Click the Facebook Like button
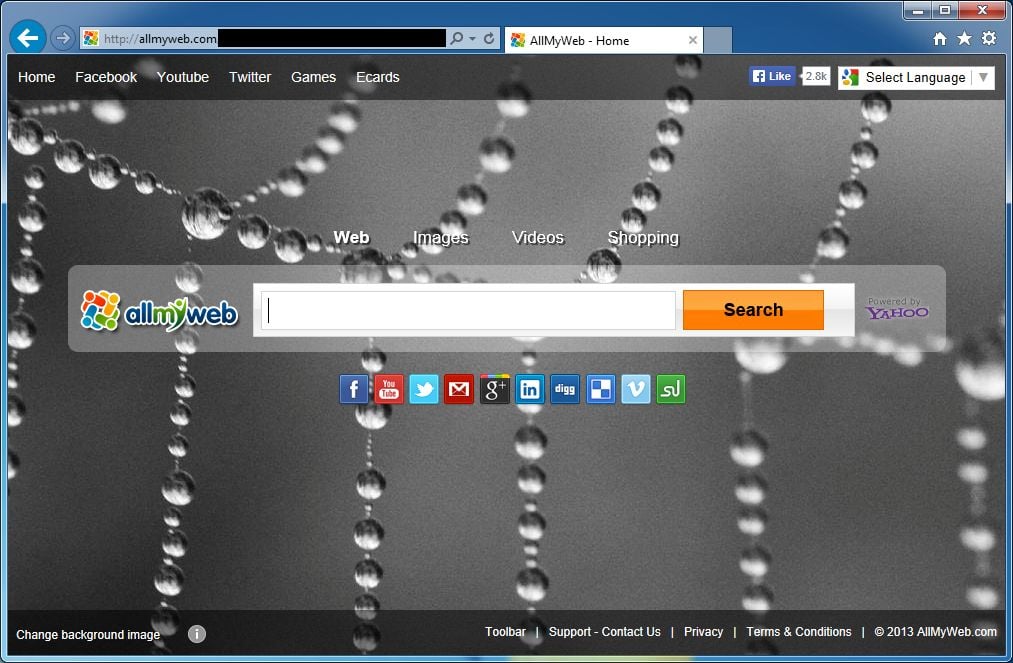 (772, 76)
